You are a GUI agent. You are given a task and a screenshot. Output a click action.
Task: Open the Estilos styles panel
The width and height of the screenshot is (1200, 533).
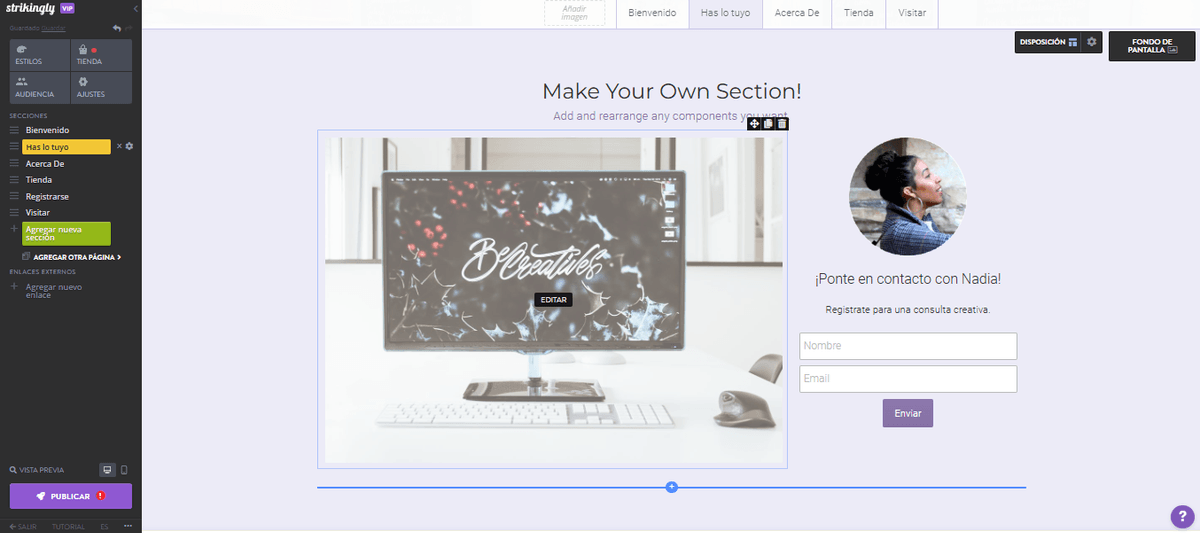(x=40, y=55)
